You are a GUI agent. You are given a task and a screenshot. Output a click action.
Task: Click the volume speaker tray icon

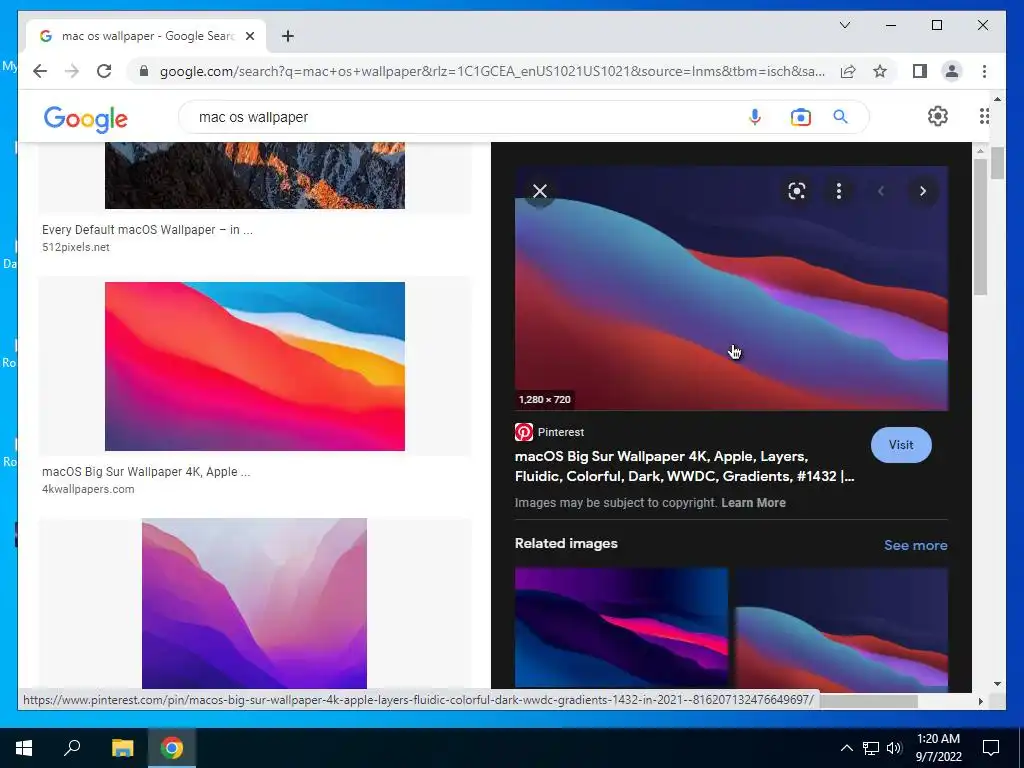[x=894, y=748]
